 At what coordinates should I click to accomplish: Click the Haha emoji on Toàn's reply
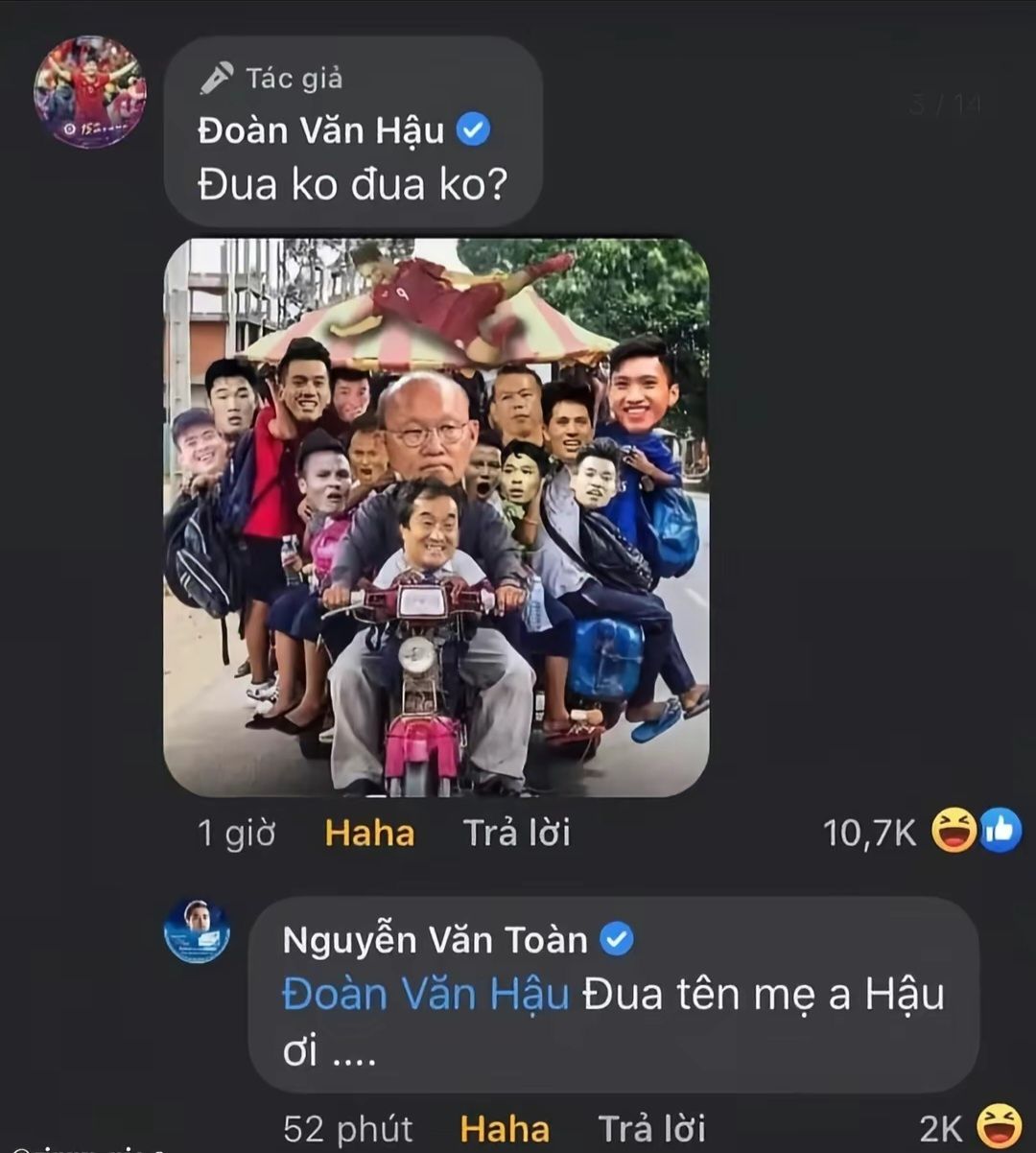1000,1127
